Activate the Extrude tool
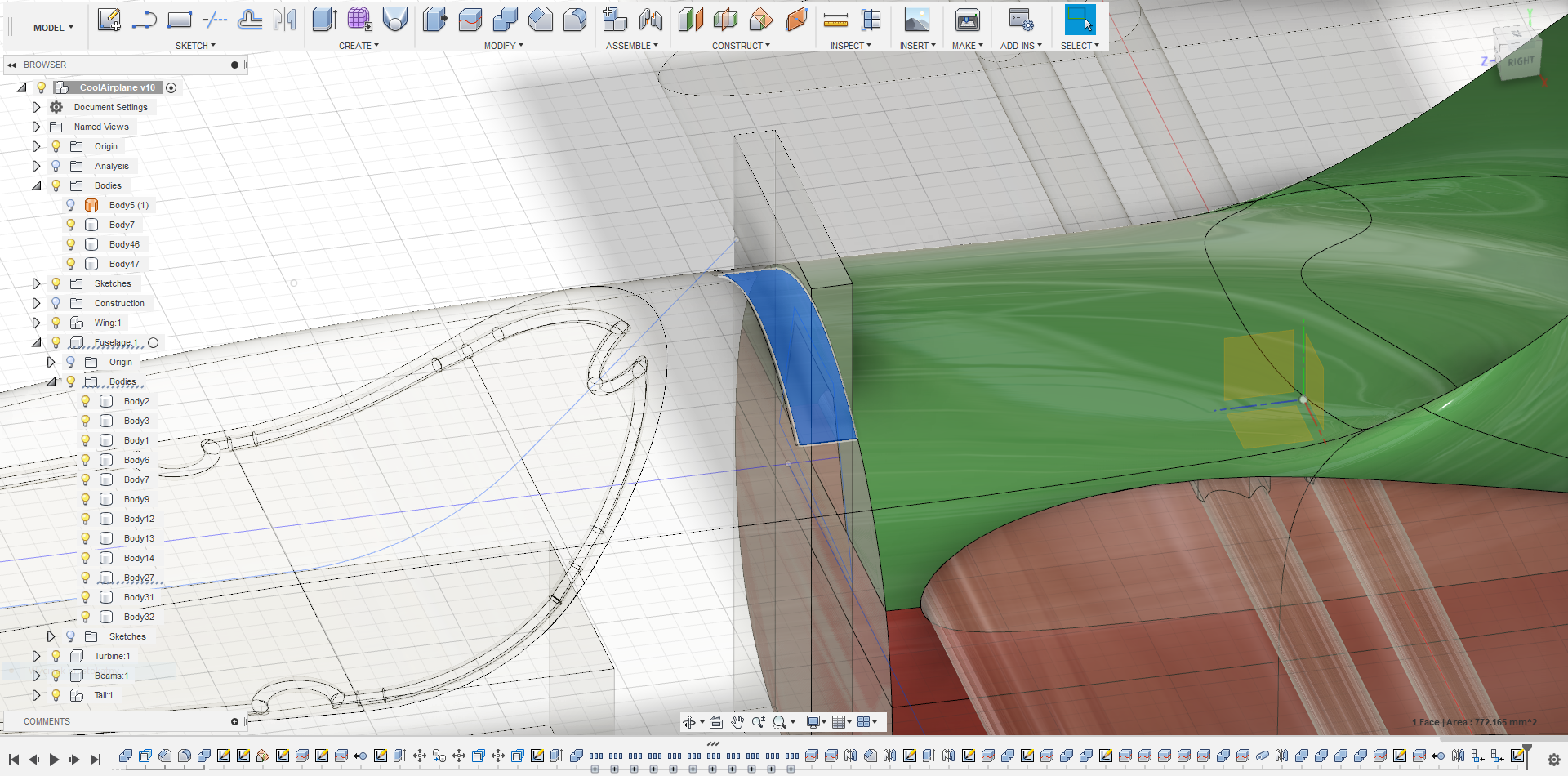This screenshot has width=1568, height=776. click(x=324, y=20)
